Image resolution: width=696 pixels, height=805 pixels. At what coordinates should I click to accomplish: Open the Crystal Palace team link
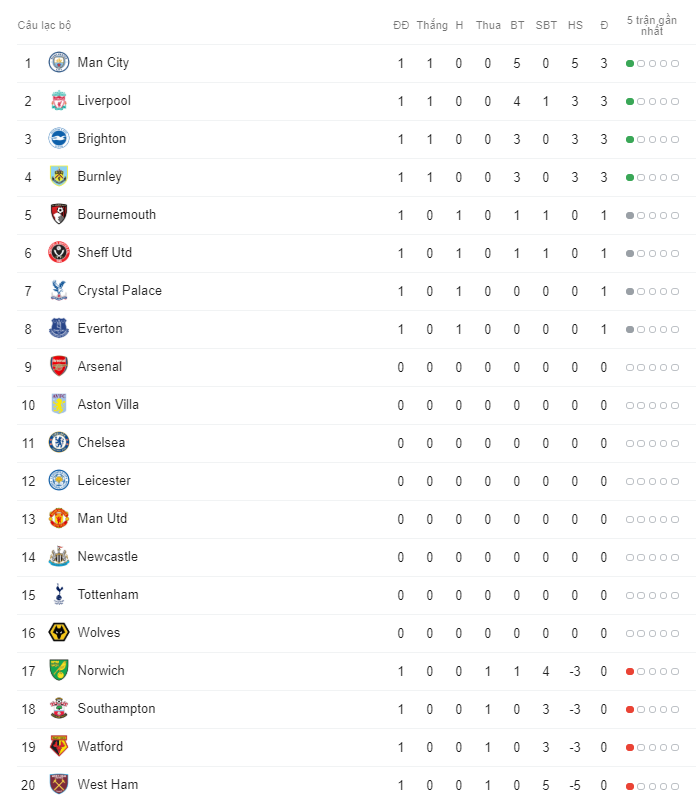[120, 291]
